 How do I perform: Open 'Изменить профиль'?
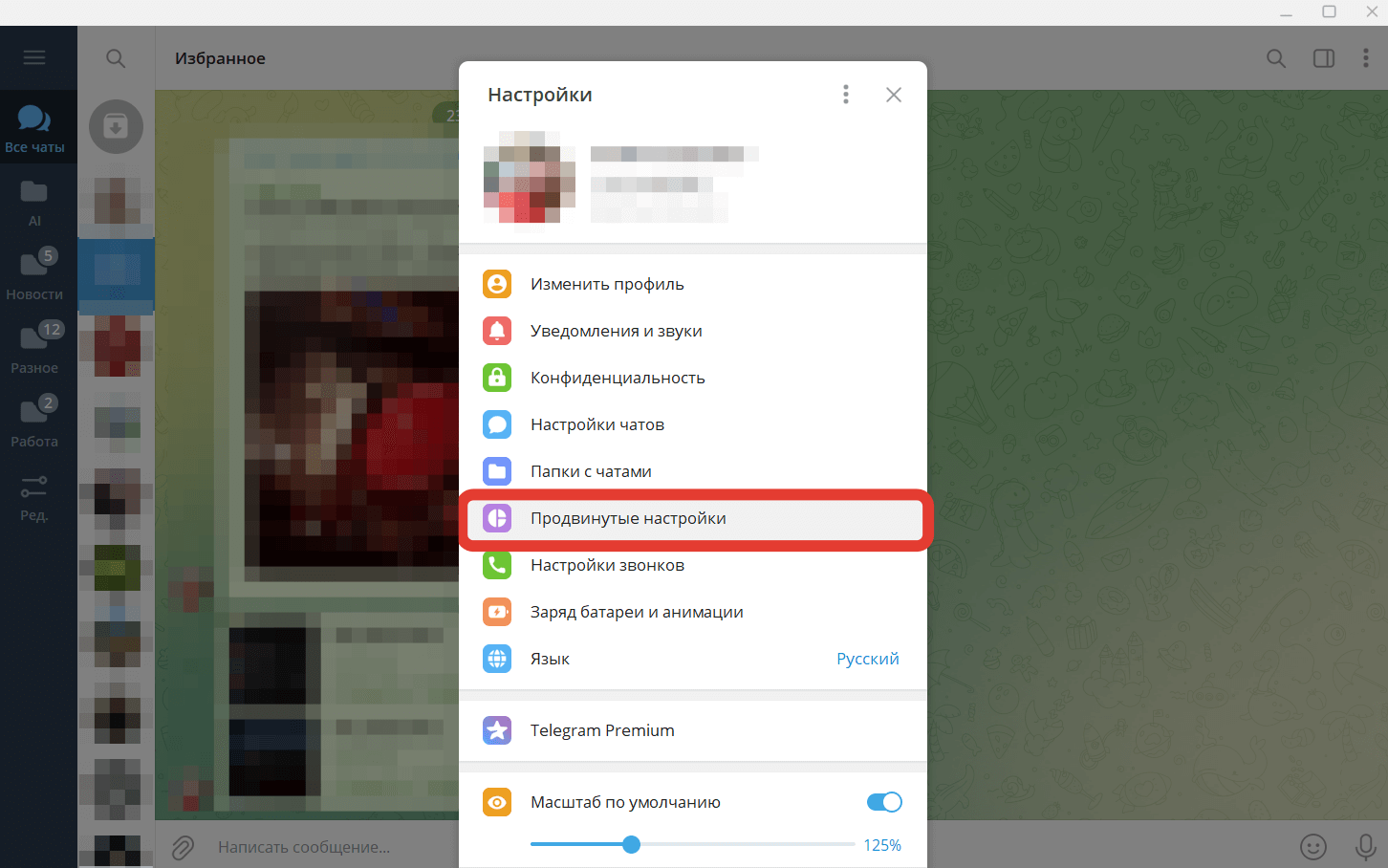tap(607, 284)
